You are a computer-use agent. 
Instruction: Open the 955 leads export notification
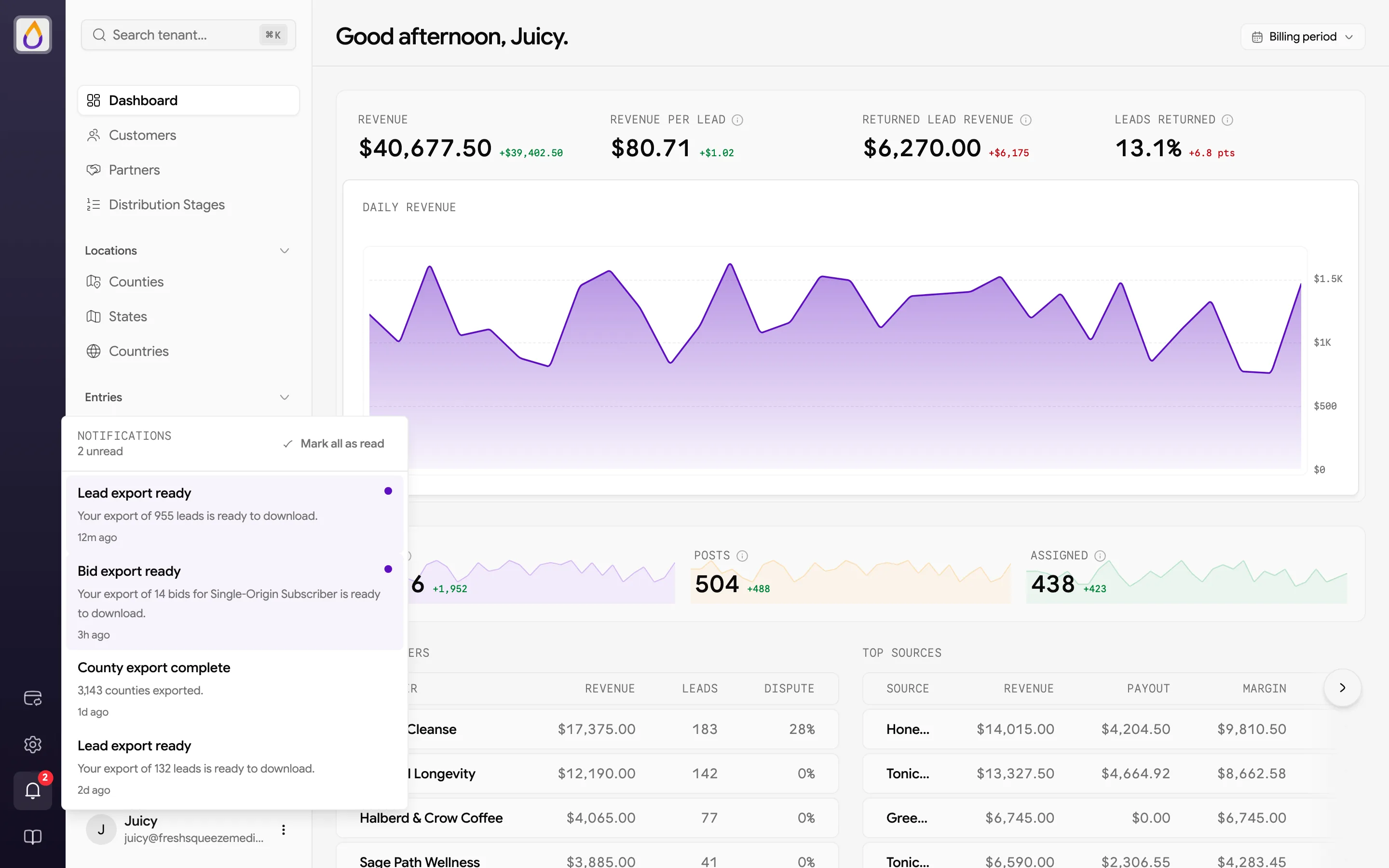point(234,515)
